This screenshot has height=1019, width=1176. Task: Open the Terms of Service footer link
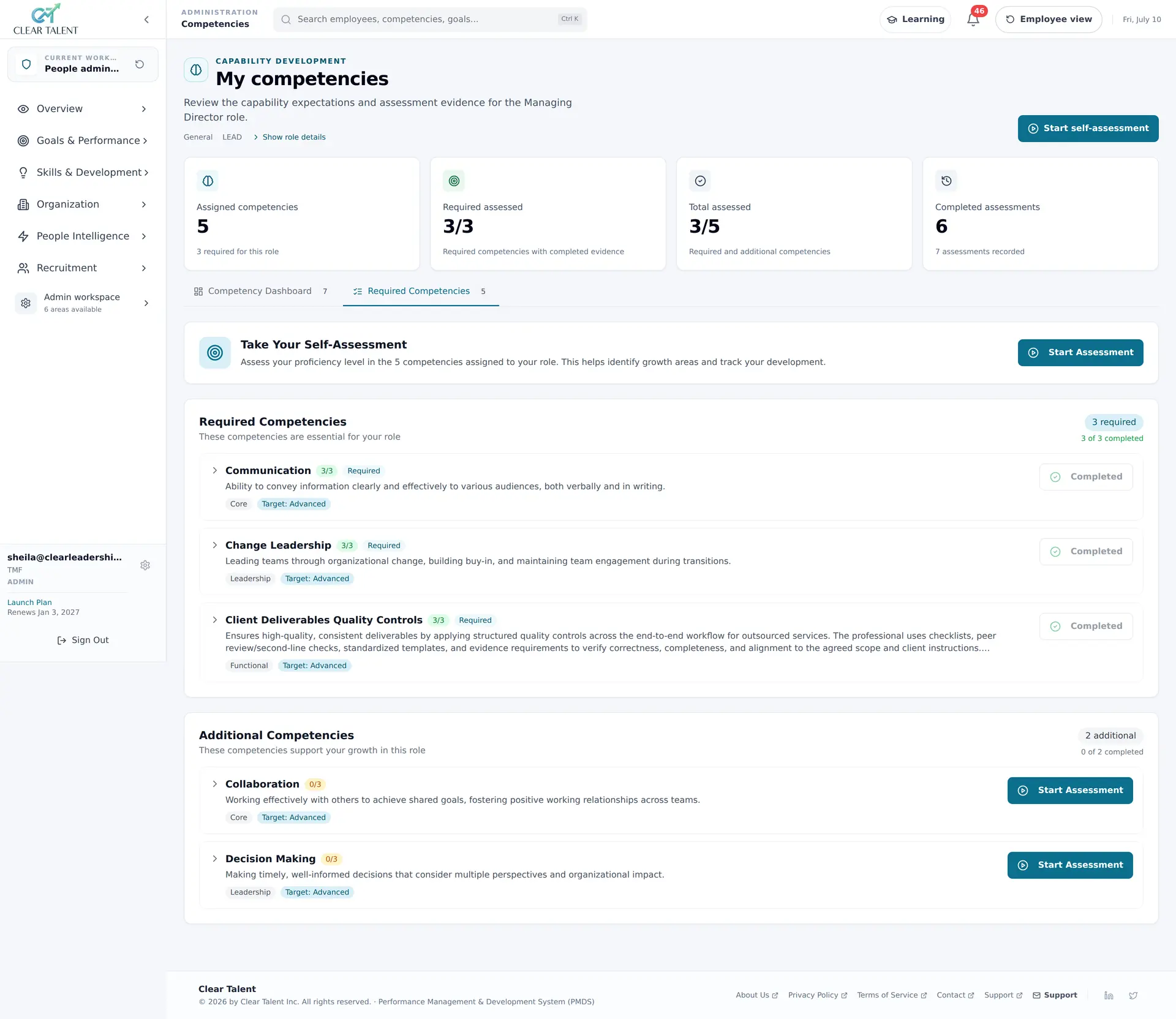point(892,995)
